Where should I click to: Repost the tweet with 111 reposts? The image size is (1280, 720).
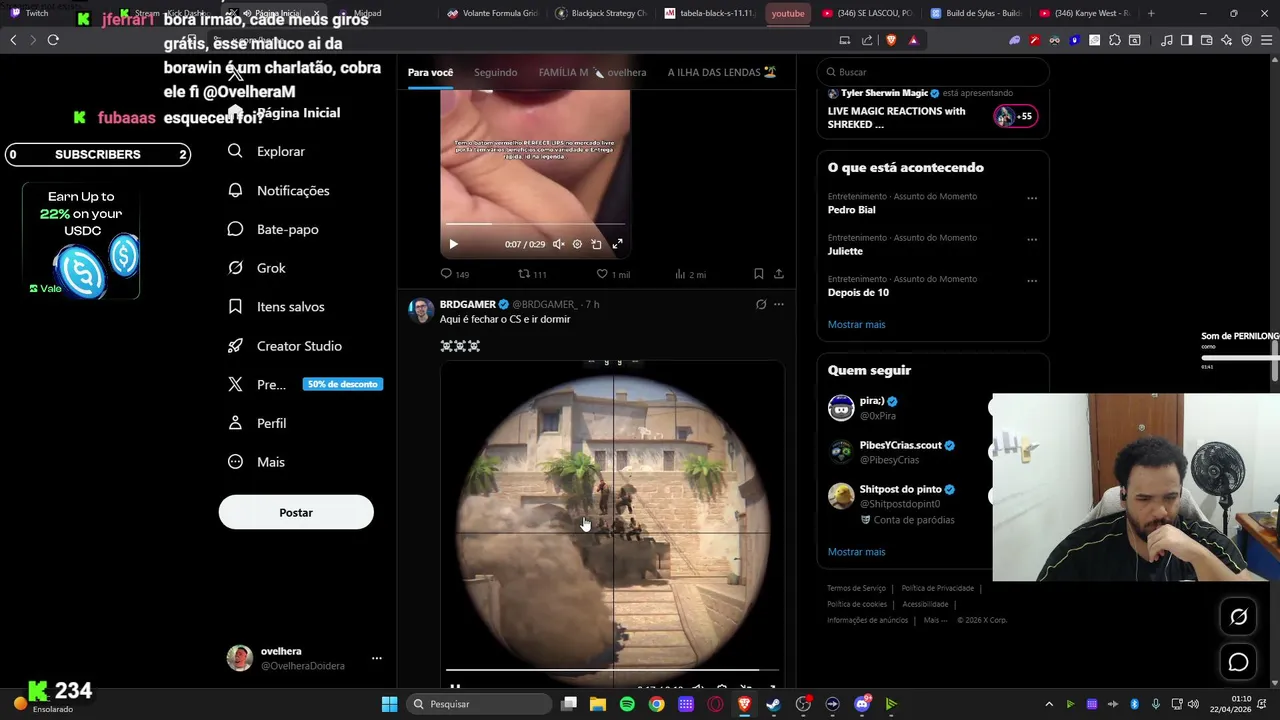point(532,274)
